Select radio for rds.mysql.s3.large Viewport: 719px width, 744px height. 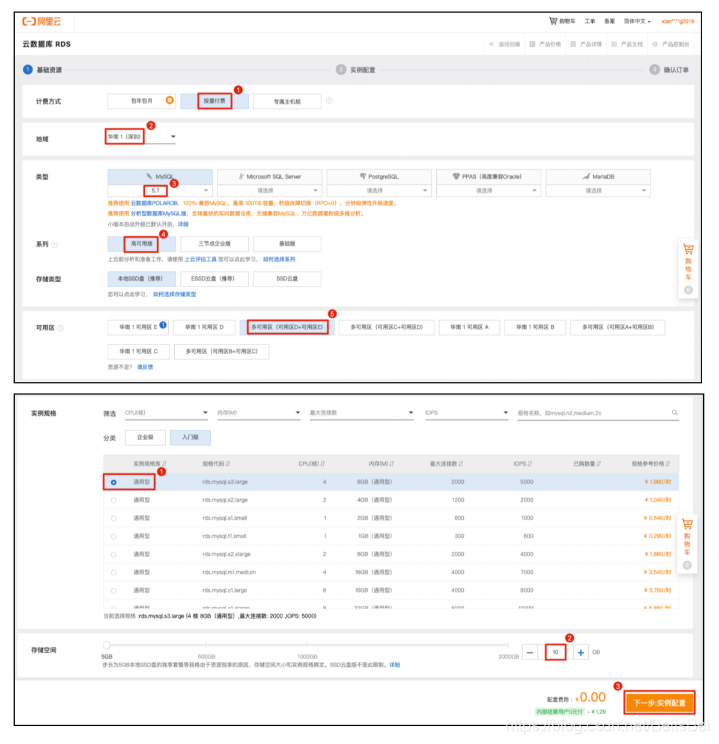point(113,482)
